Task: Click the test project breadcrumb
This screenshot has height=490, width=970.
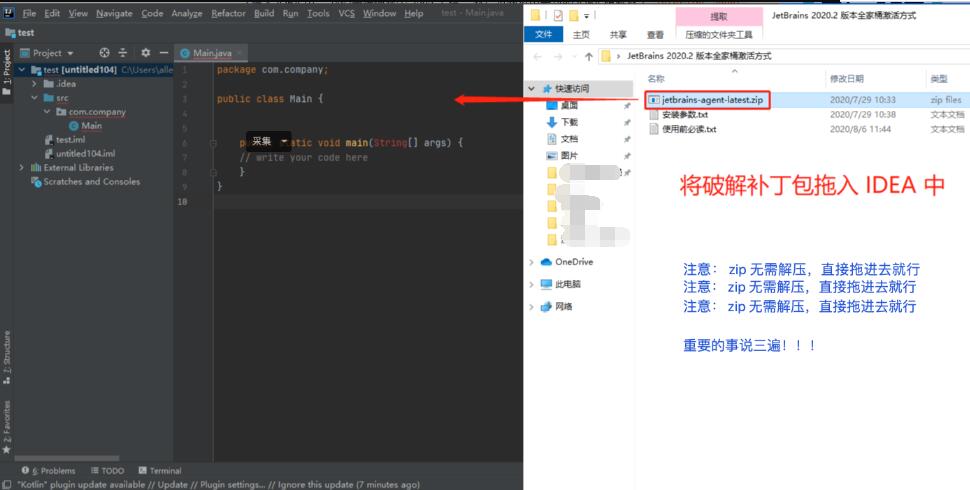Action: pos(20,33)
